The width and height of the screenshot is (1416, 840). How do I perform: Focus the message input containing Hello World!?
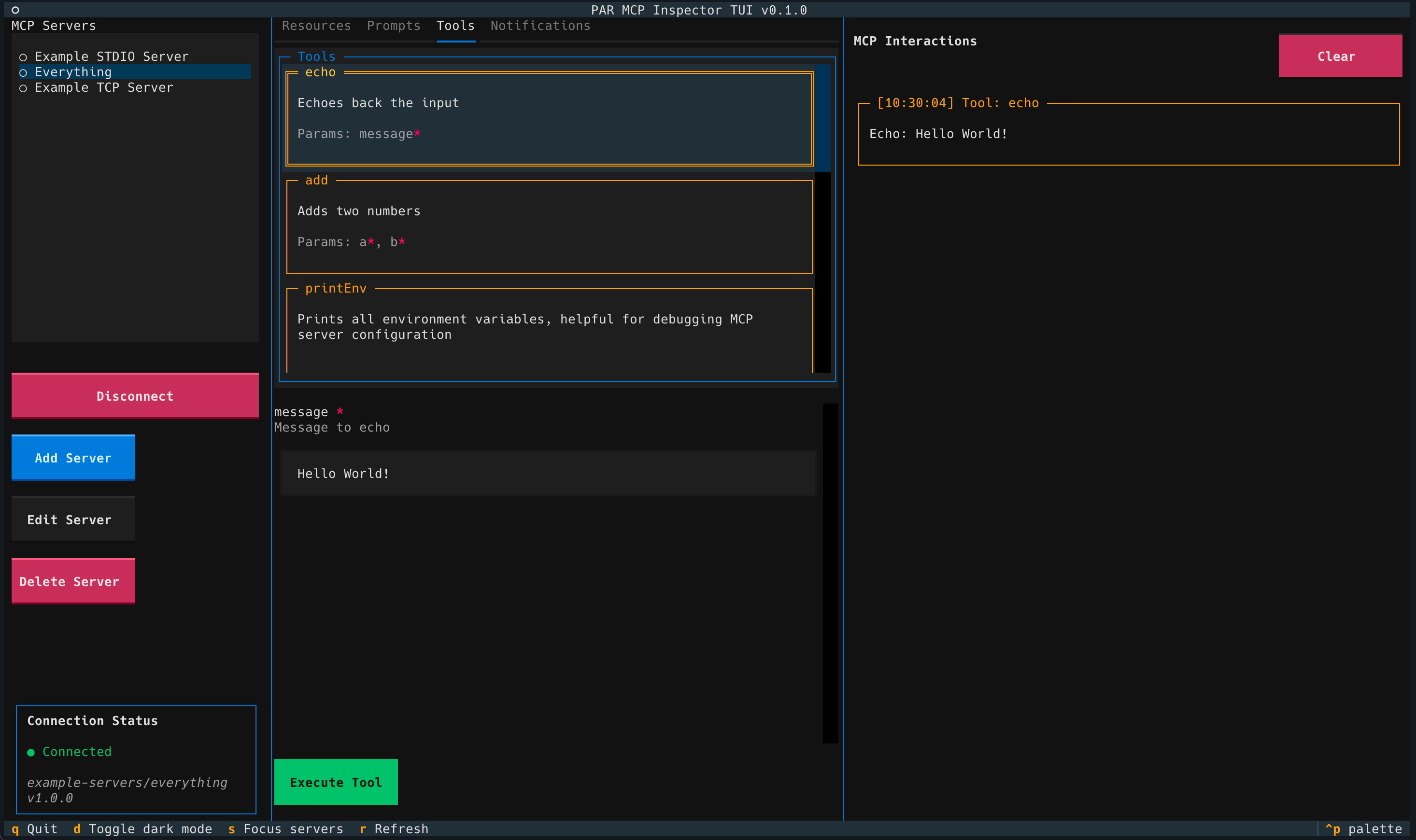click(x=548, y=473)
